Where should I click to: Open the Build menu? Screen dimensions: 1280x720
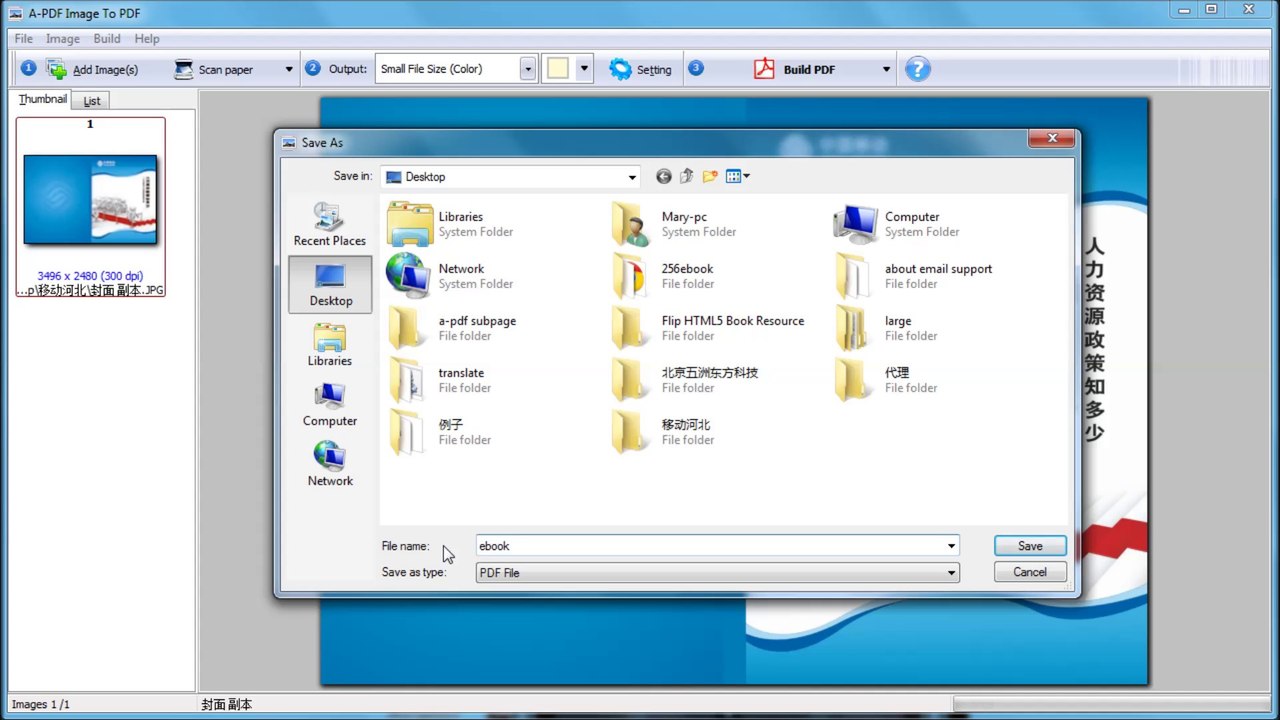click(x=107, y=38)
